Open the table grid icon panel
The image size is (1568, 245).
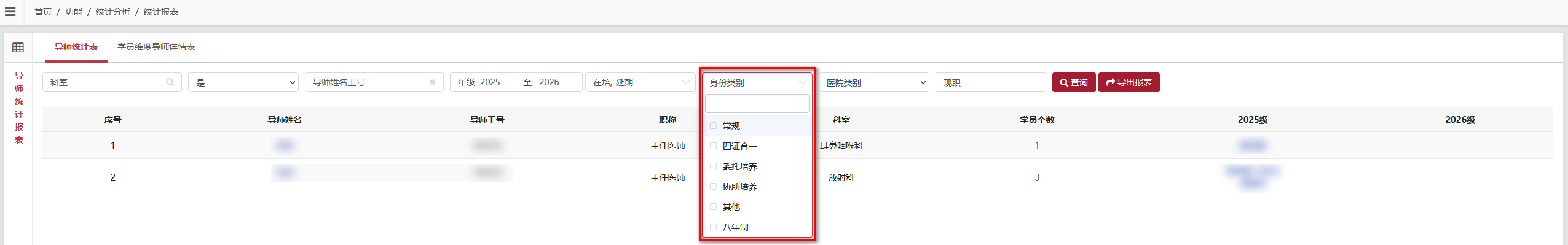pyautogui.click(x=18, y=47)
